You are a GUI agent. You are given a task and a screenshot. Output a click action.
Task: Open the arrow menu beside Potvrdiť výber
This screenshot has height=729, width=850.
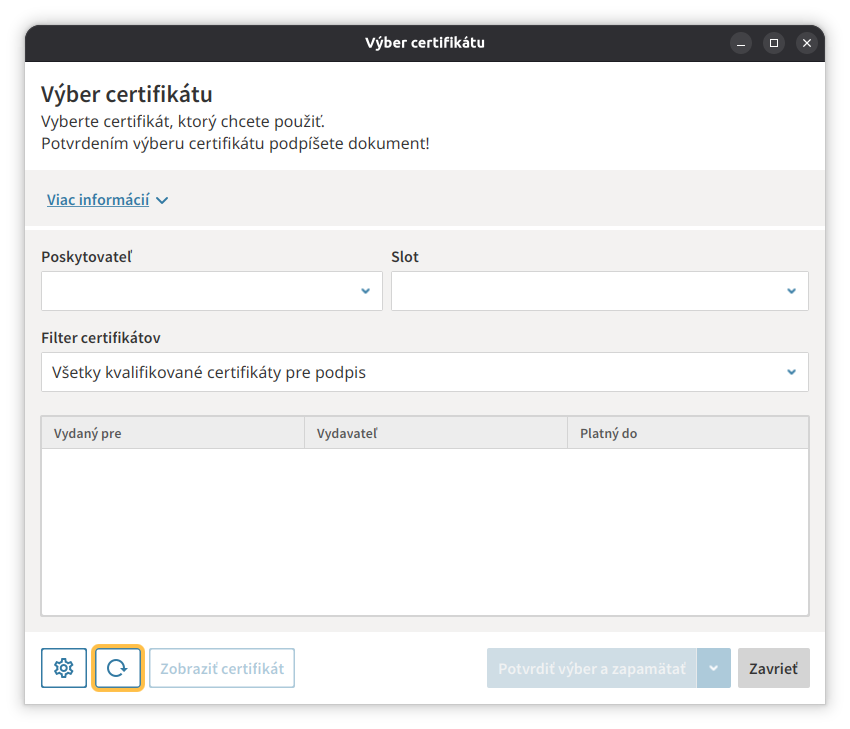coord(714,668)
